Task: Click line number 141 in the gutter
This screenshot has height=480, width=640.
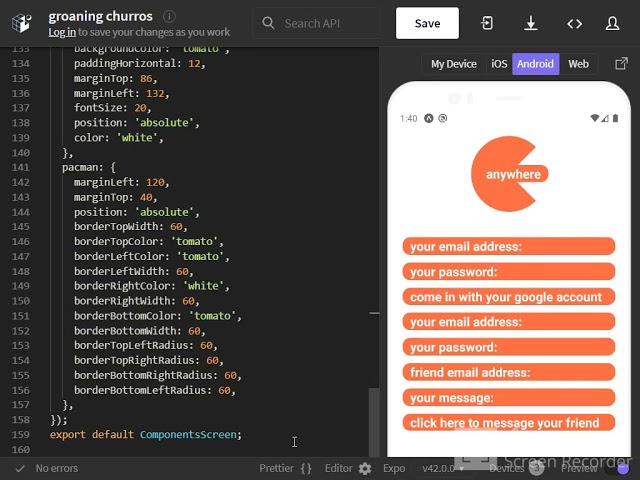Action: click(20, 167)
